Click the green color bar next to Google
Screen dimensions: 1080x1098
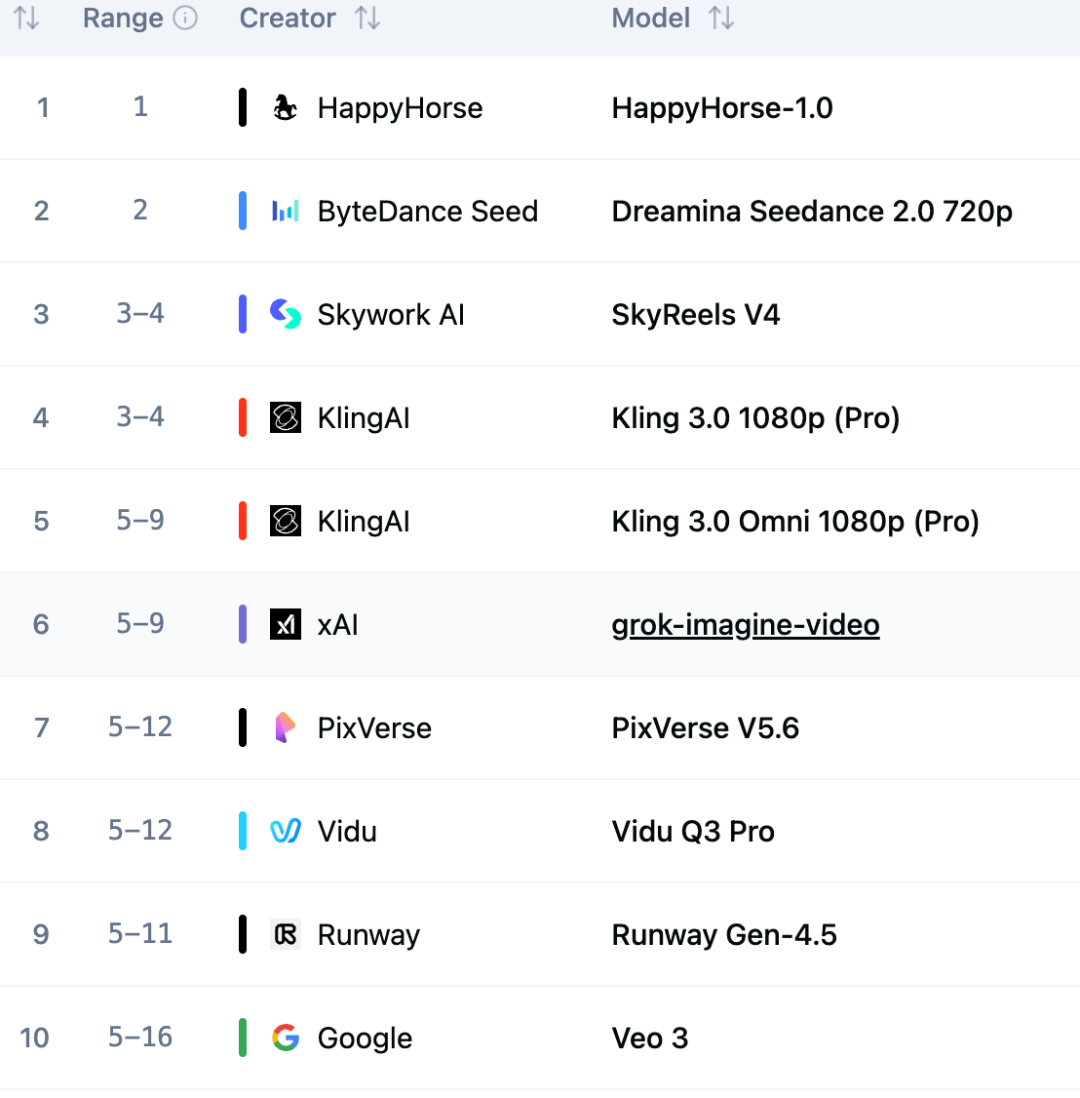(x=243, y=1038)
